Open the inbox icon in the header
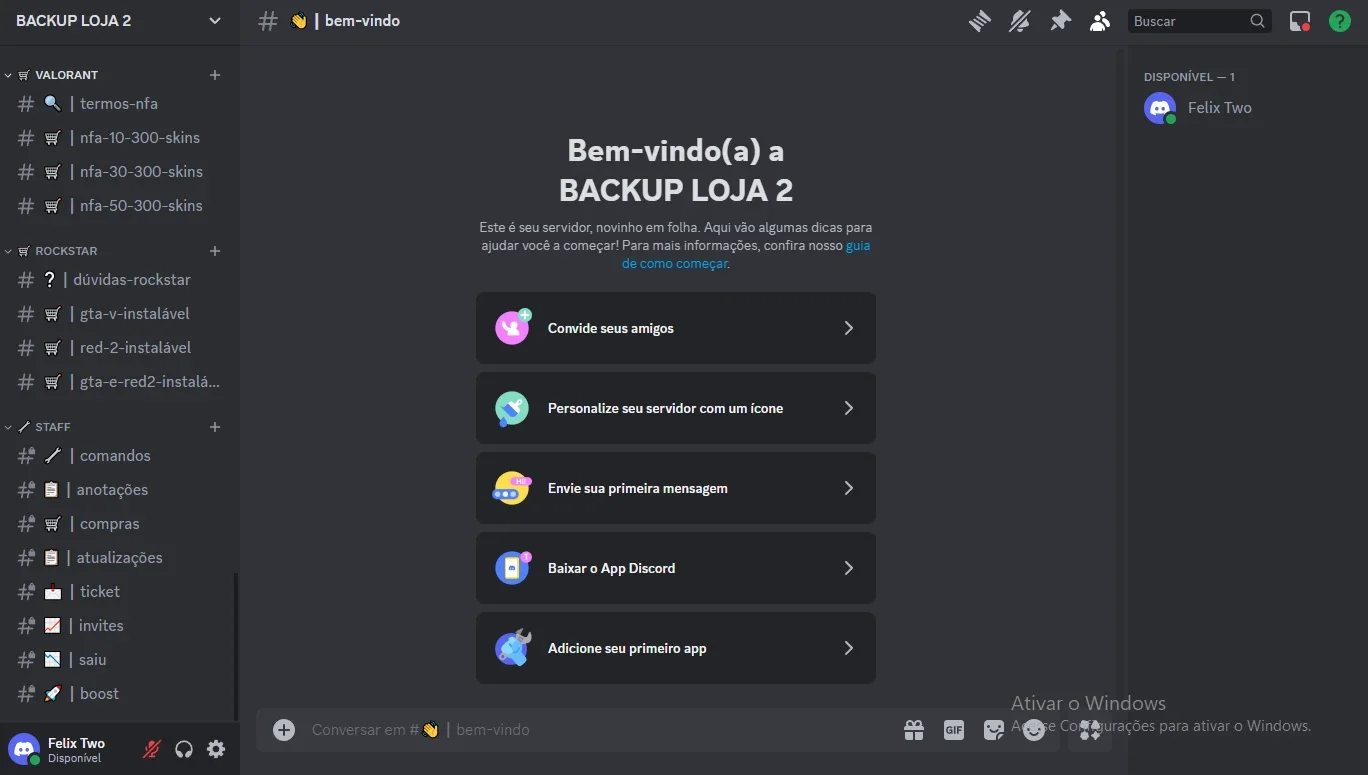 1300,21
